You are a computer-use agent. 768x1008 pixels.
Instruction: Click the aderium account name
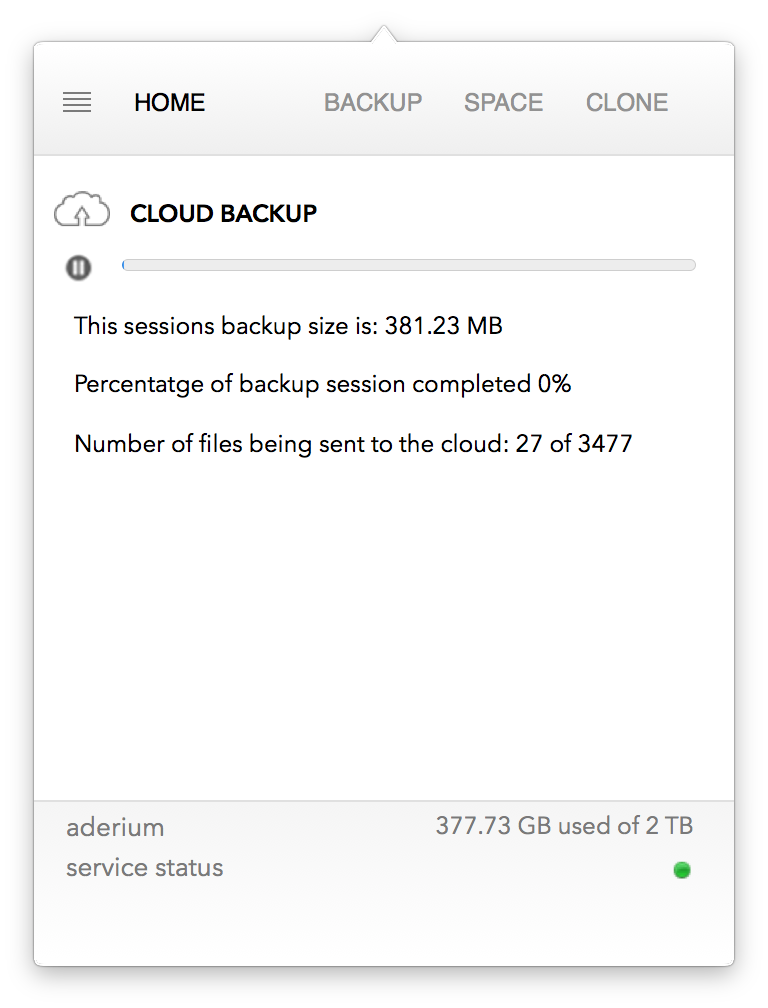tap(115, 827)
